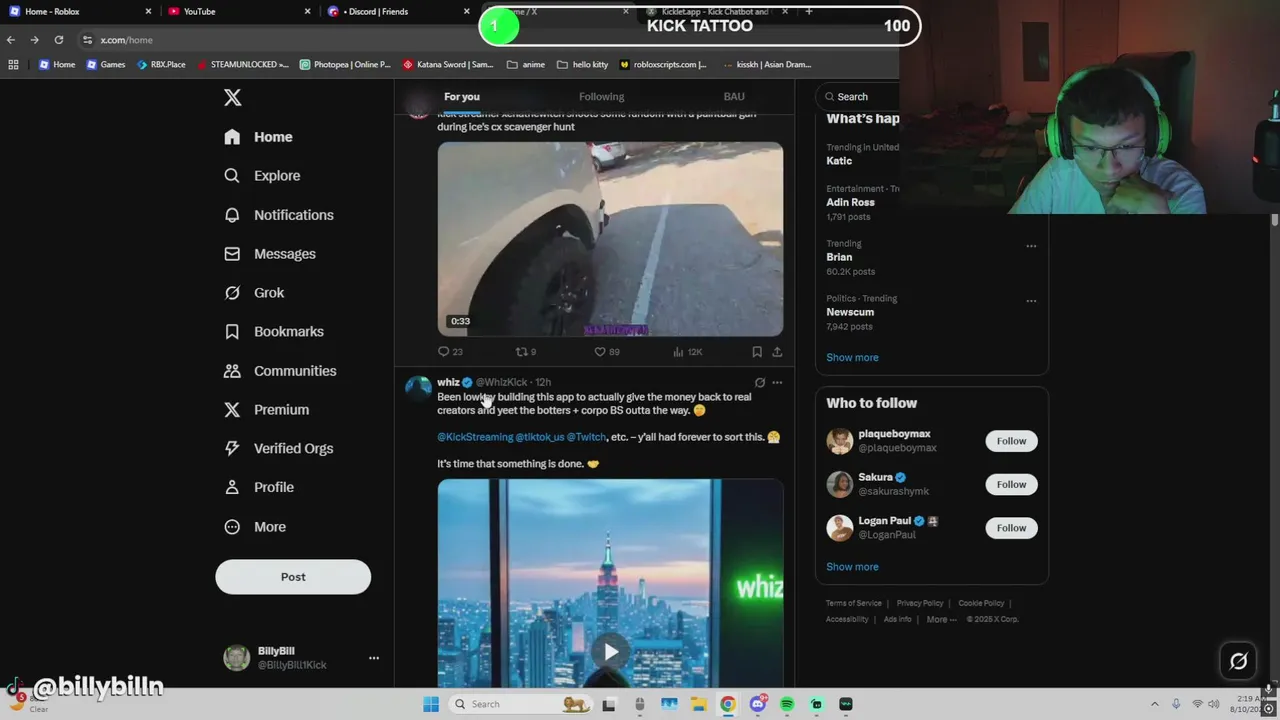Open the three-dot menu on whiz's post
The width and height of the screenshot is (1280, 720).
[777, 382]
